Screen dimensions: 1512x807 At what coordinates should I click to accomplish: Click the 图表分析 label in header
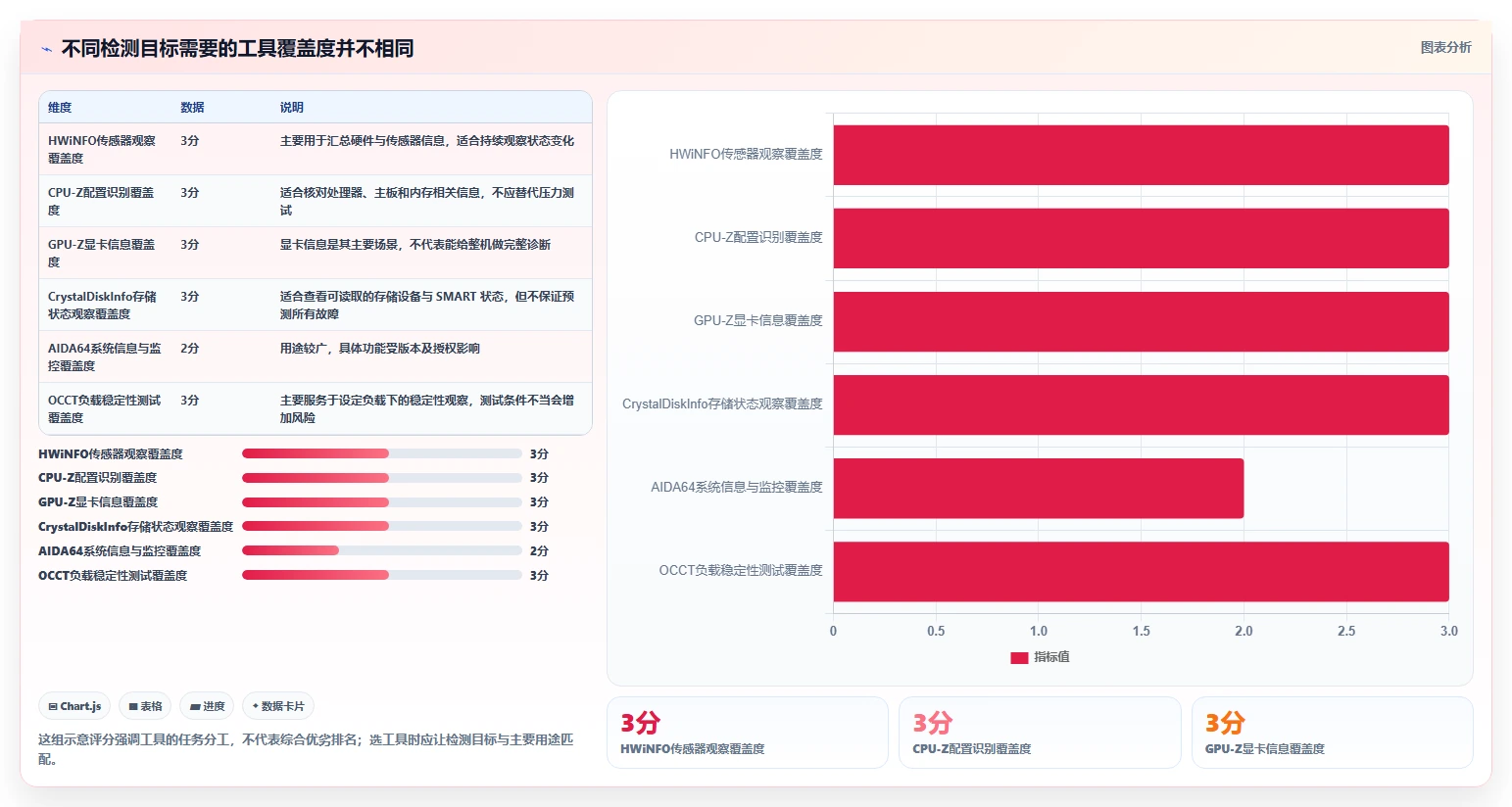pos(1445,47)
